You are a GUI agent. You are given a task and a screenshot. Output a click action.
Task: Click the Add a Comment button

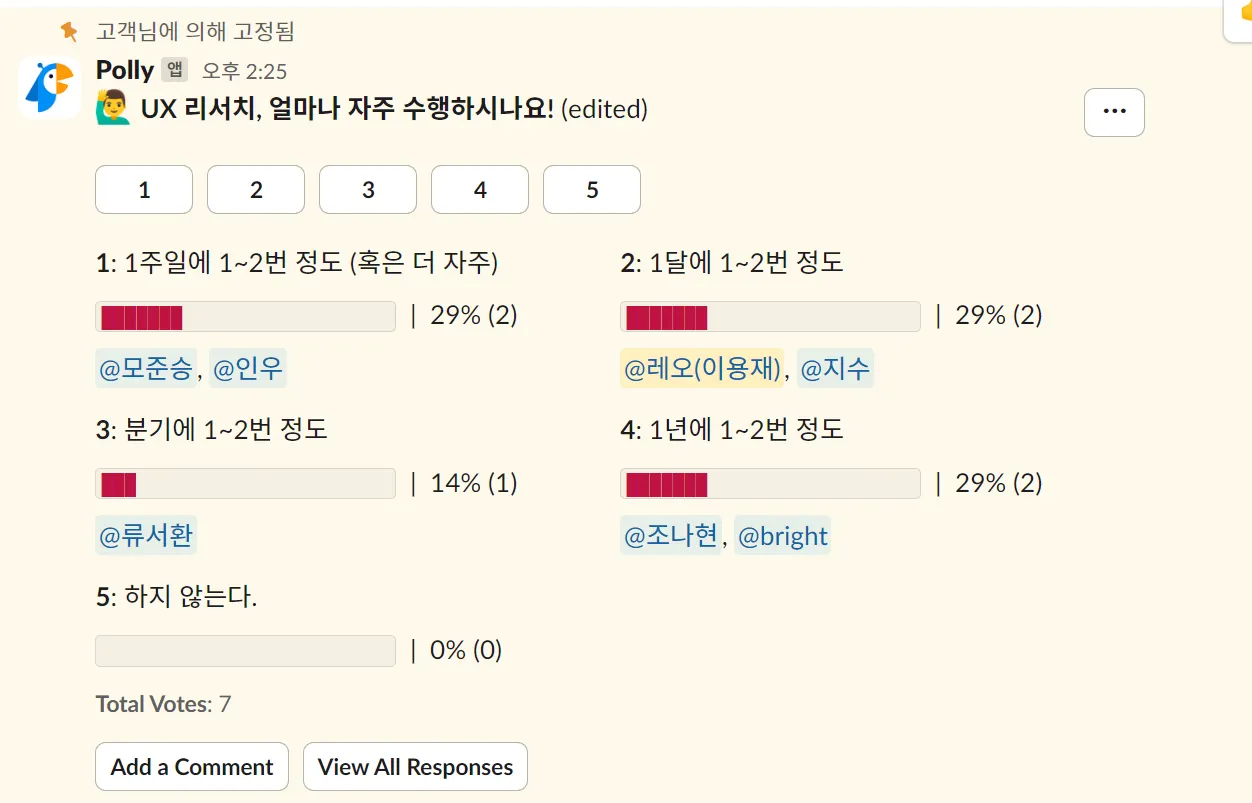(192, 767)
